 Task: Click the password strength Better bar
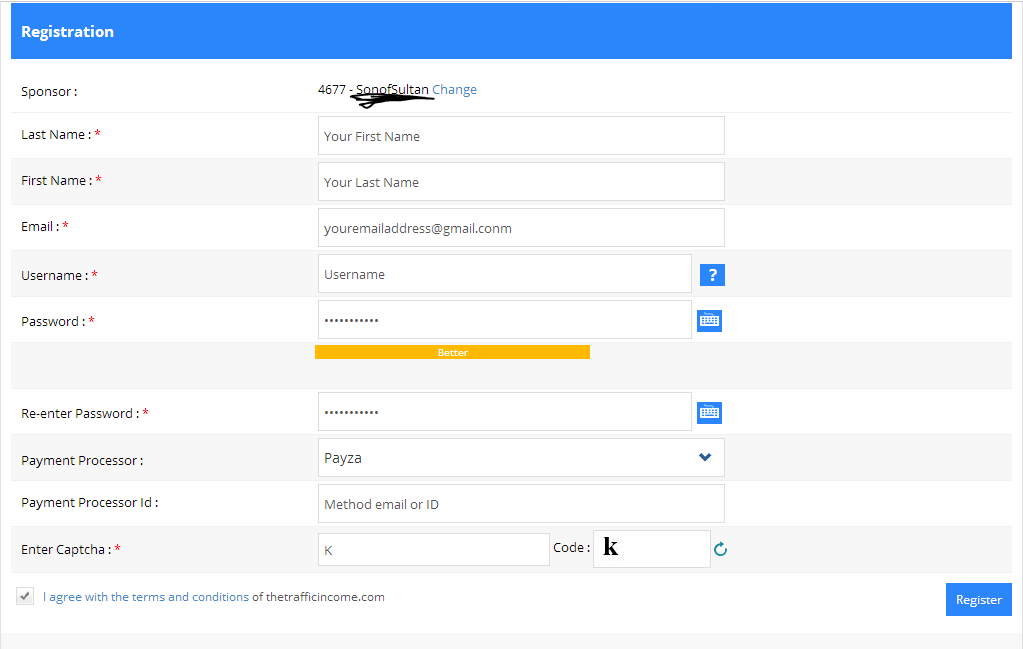coord(452,352)
